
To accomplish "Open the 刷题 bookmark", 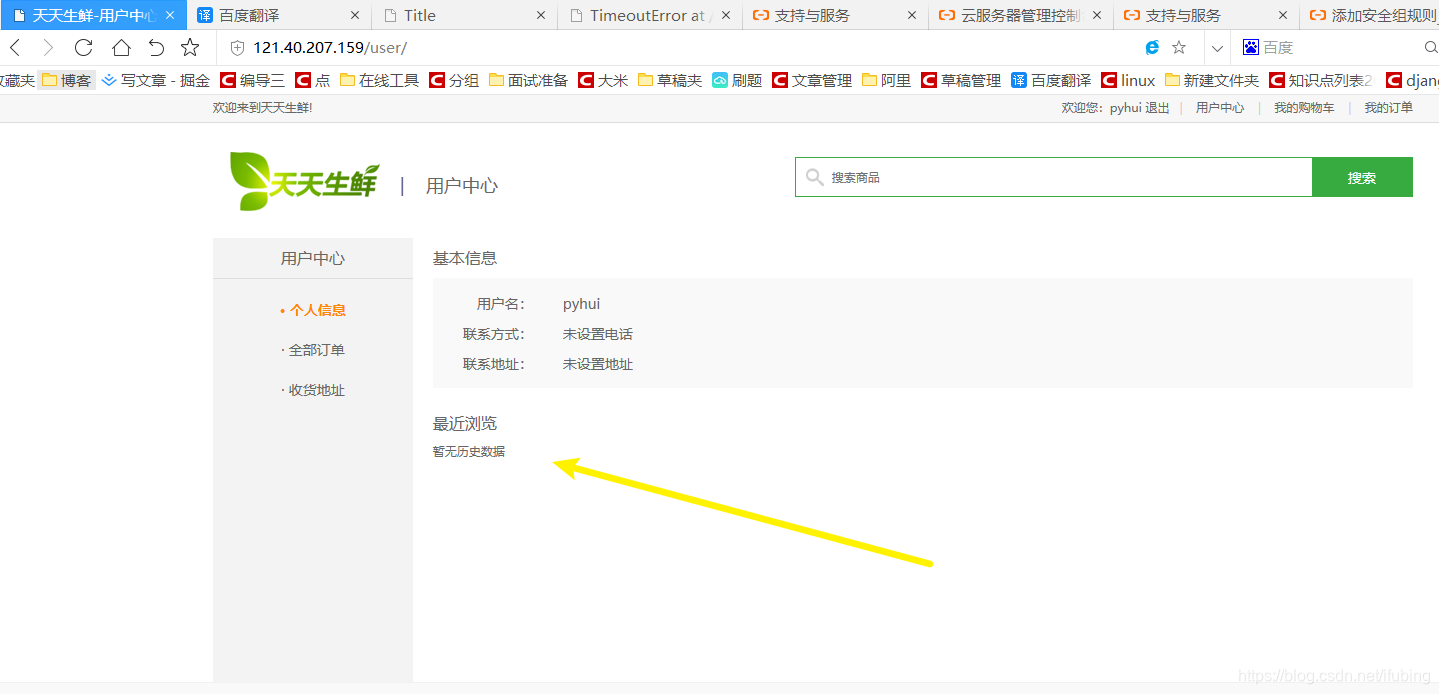I will tap(737, 80).
